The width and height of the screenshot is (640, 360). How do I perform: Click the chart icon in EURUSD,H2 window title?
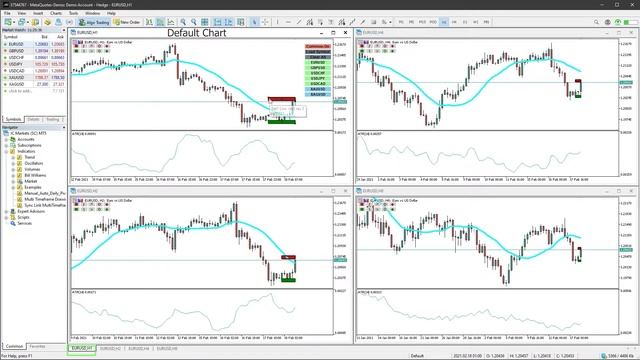point(73,191)
